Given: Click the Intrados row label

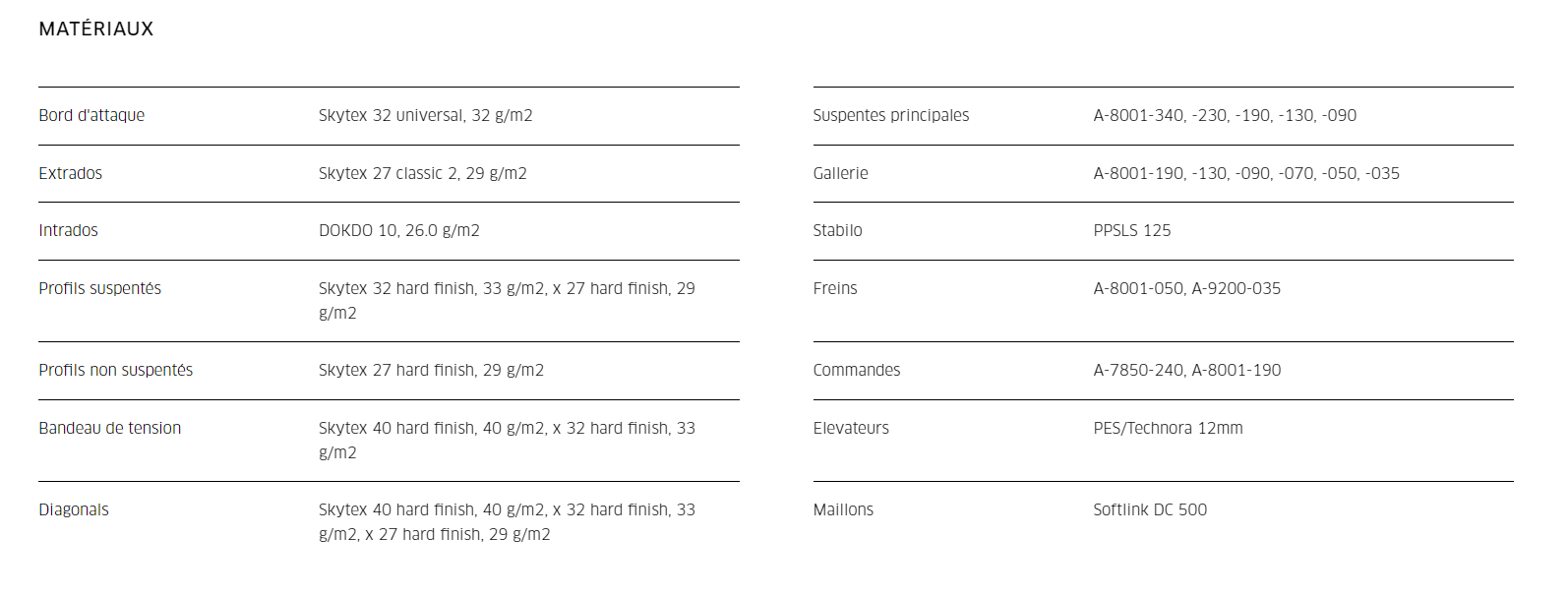Looking at the screenshot, I should click(68, 230).
